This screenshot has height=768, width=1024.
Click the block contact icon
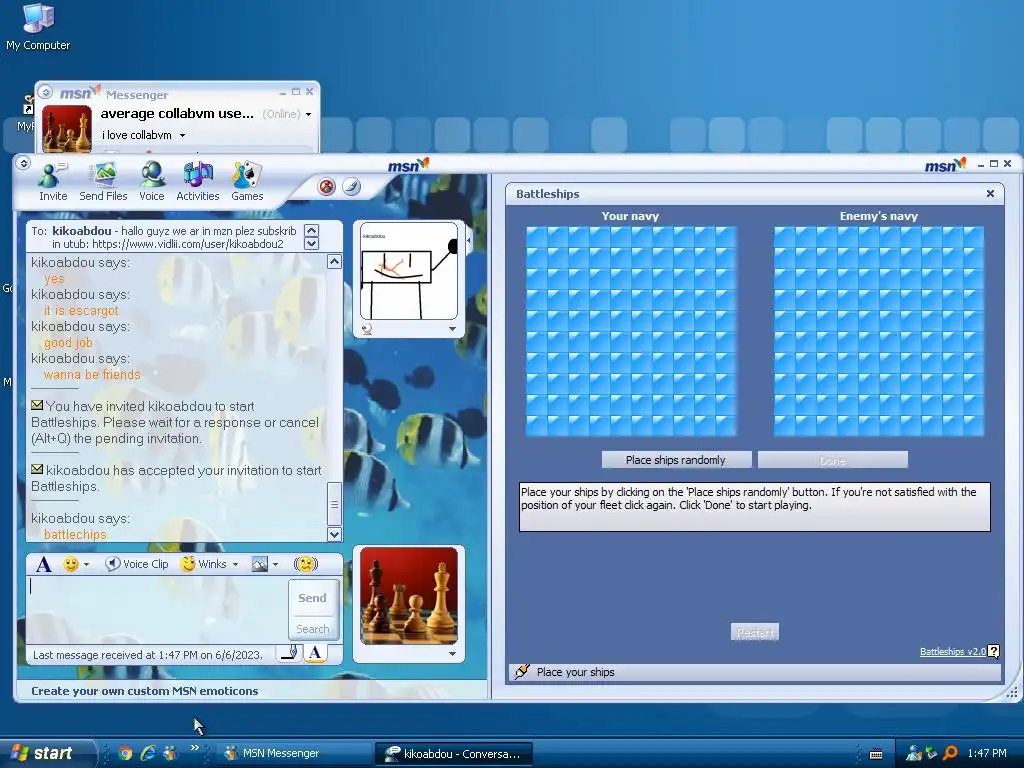click(x=327, y=187)
